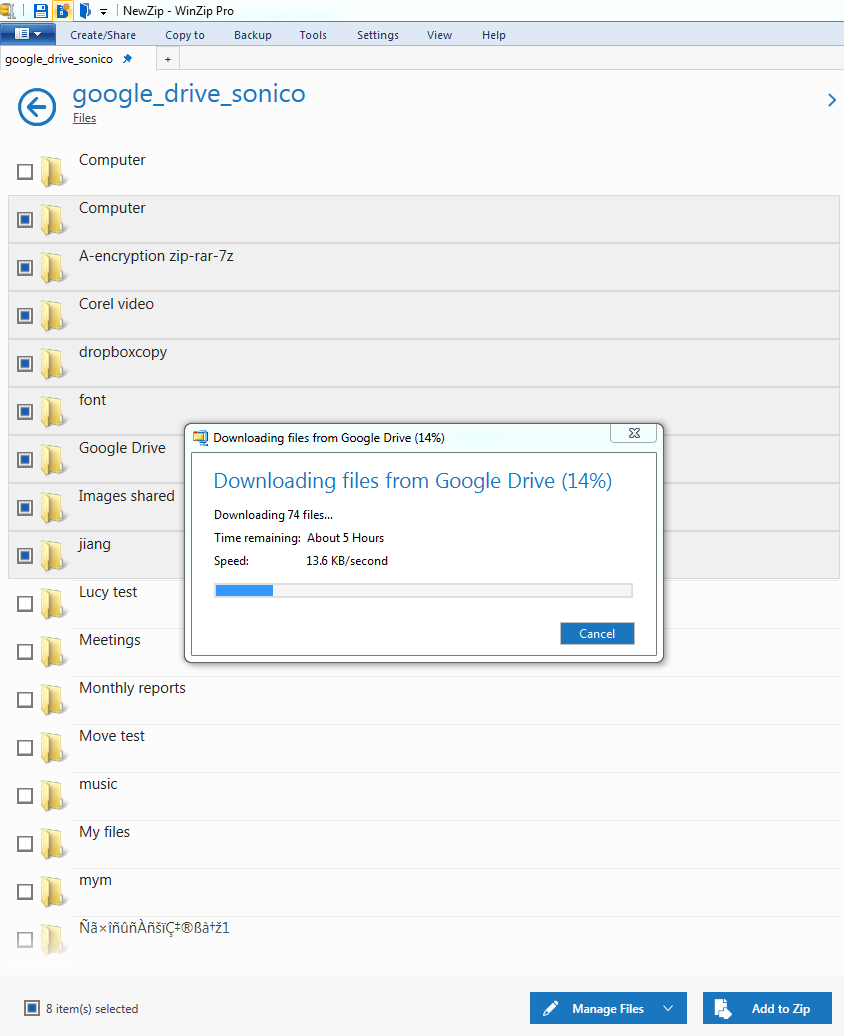Open the quick access toolbar customize dropdown

[x=104, y=12]
